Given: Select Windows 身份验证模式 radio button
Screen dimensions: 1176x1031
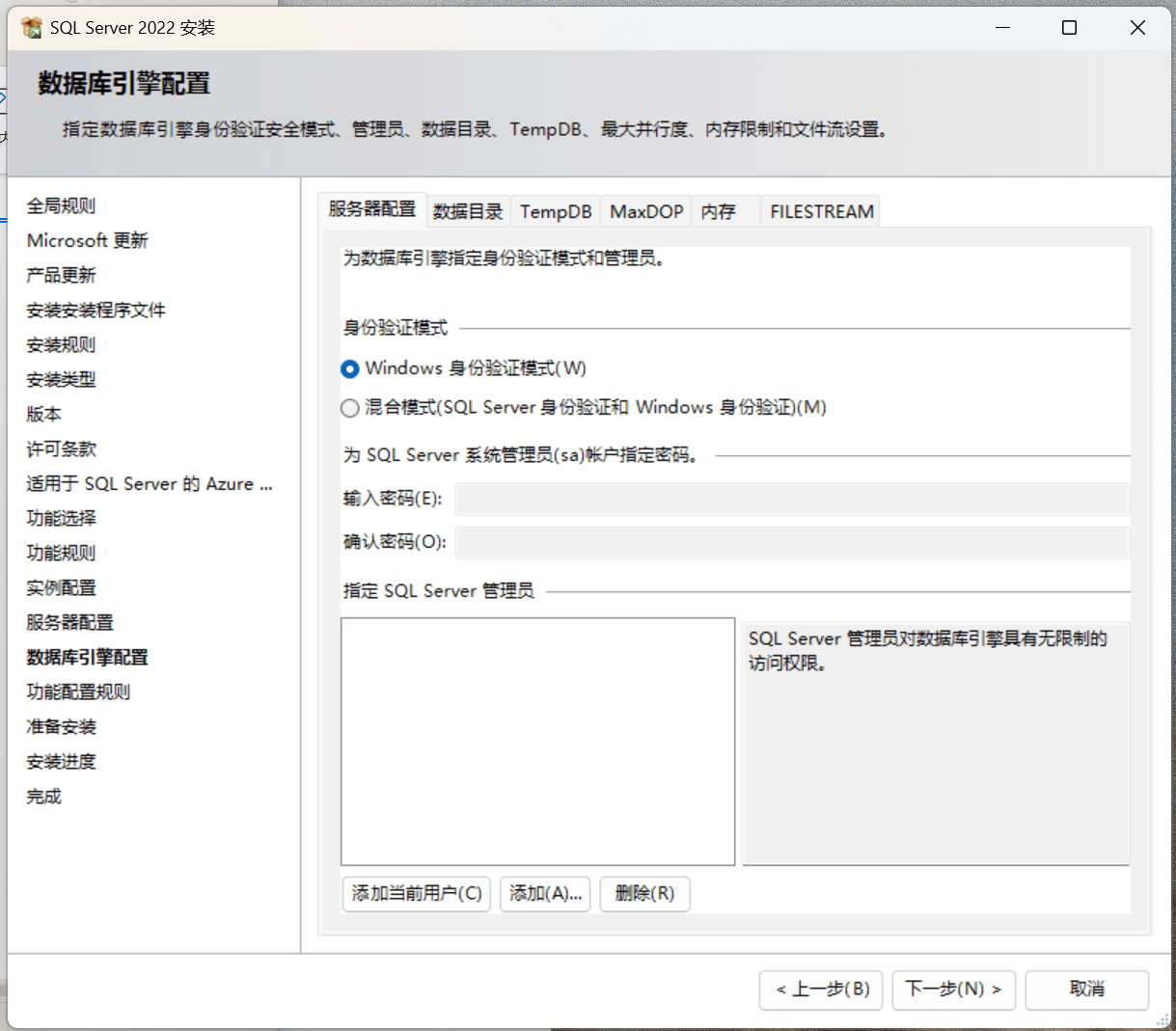Looking at the screenshot, I should tap(350, 369).
